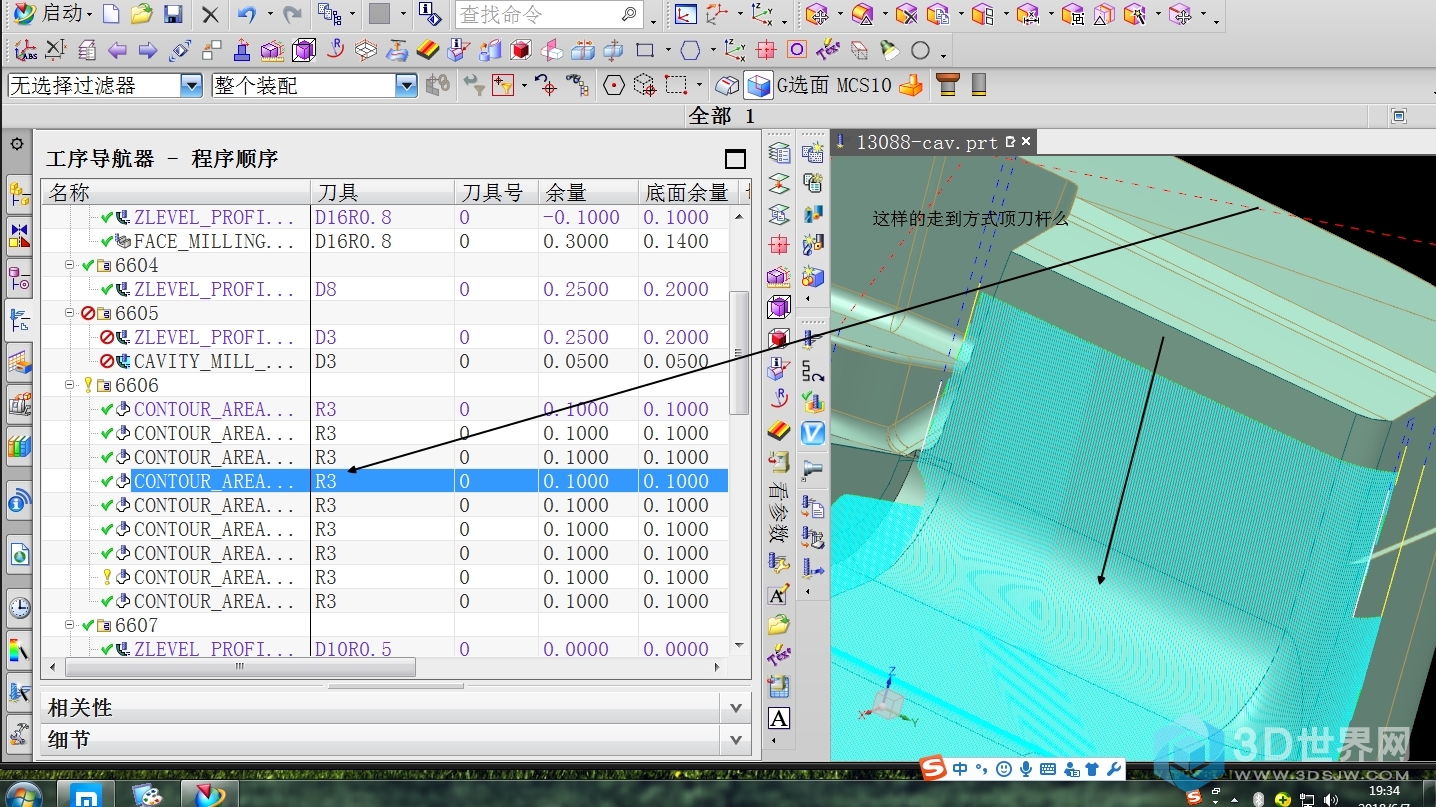Click the lamp light icon
This screenshot has height=807, width=1436.
pyautogui.click(x=889, y=50)
